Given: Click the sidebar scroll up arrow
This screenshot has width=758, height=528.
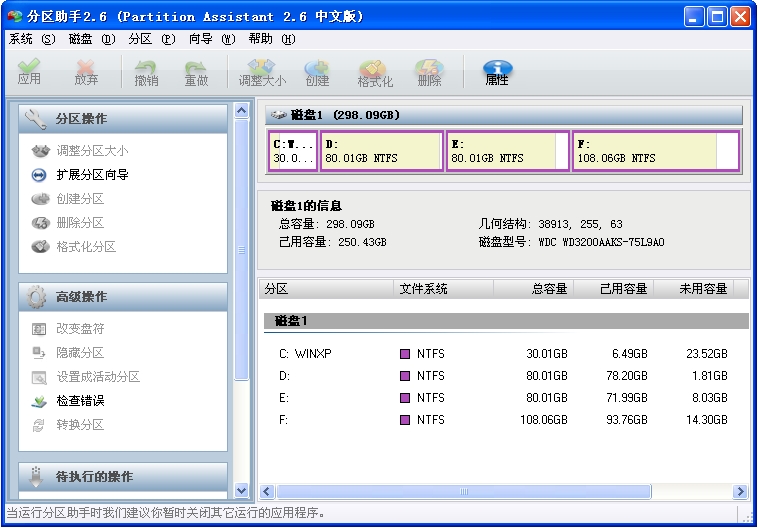Looking at the screenshot, I should click(x=241, y=111).
